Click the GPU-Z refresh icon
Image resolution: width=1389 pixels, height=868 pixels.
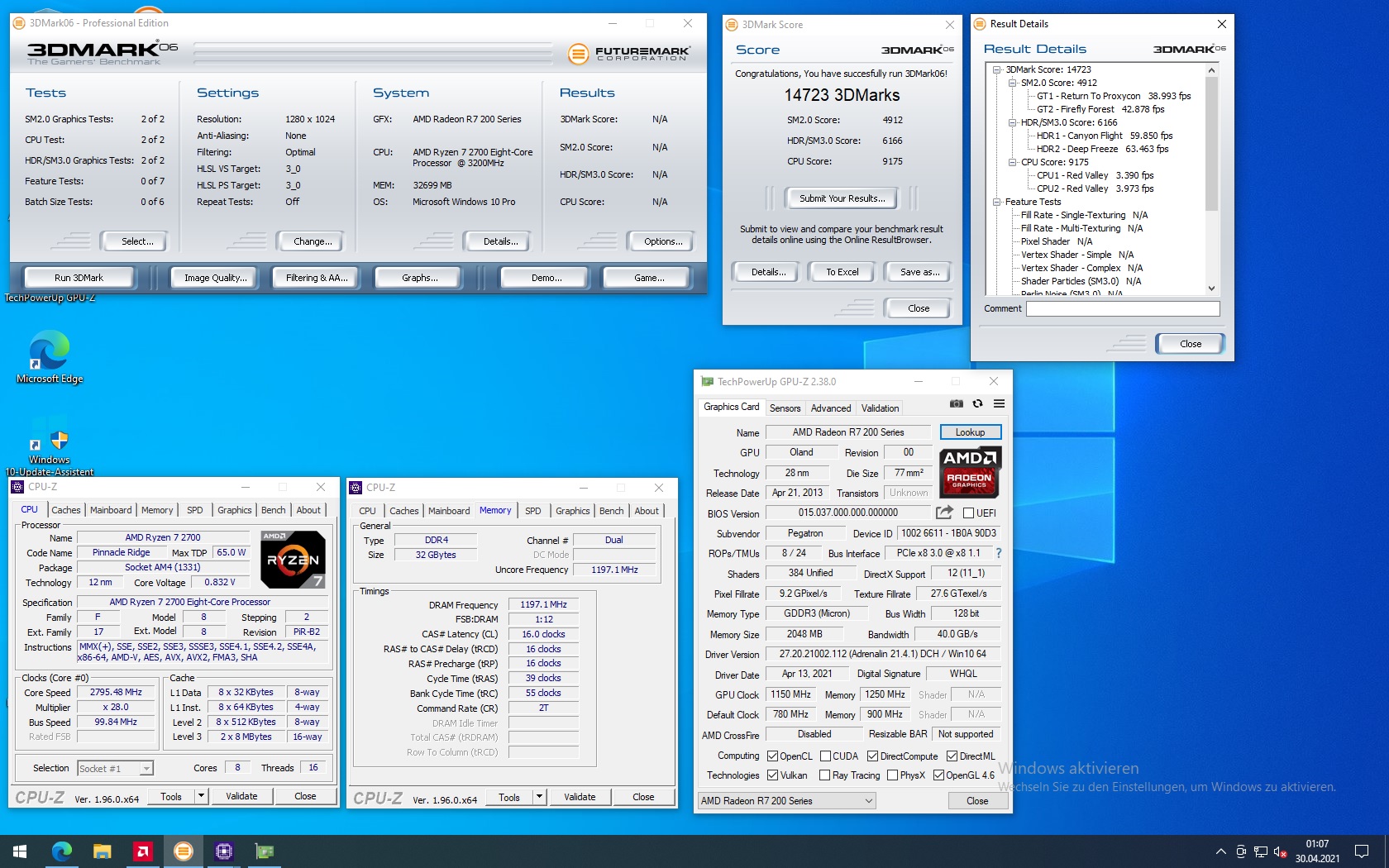tap(977, 403)
